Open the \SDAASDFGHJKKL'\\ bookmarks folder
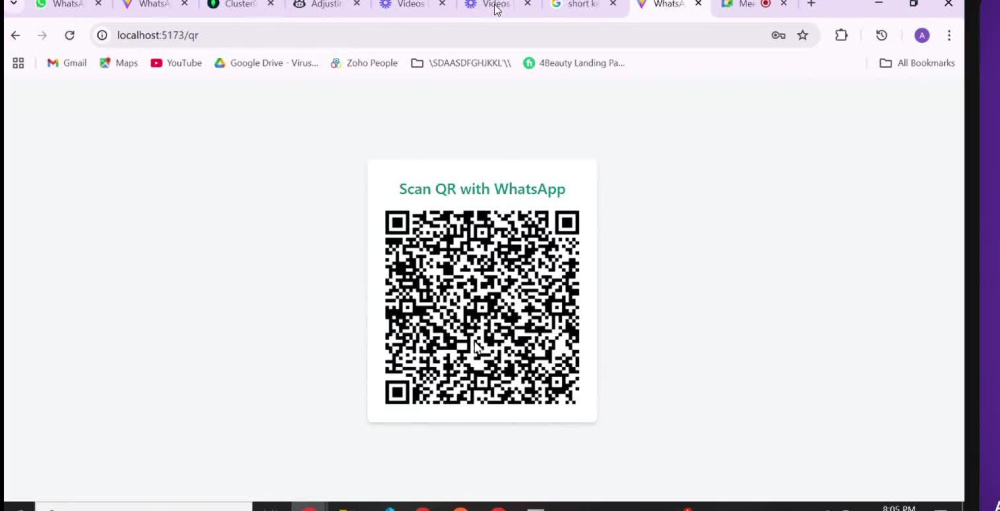Image resolution: width=1000 pixels, height=511 pixels. coord(461,63)
